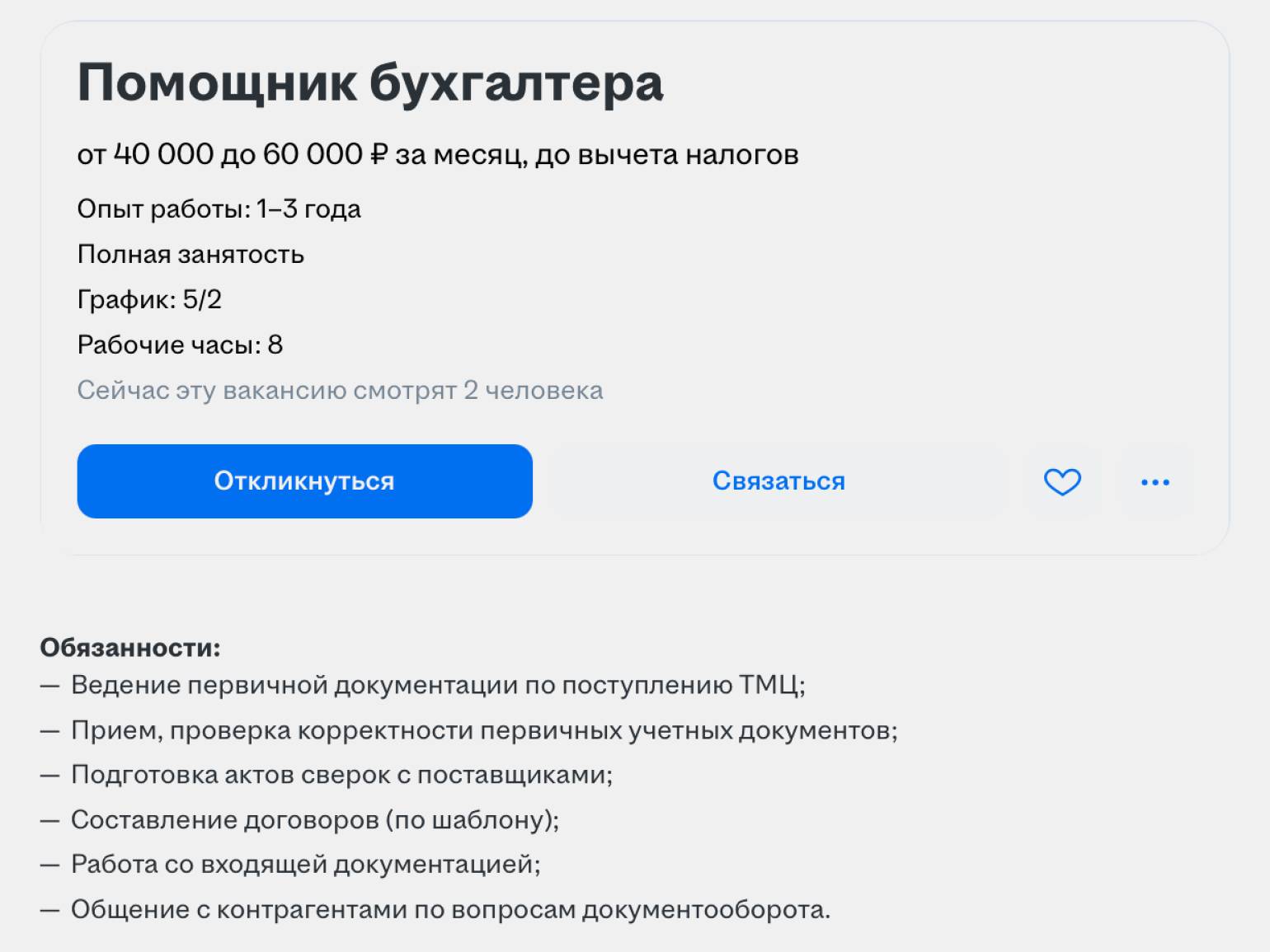The width and height of the screenshot is (1270, 952).
Task: Select the Работа со входящей документацией line
Action: tap(305, 865)
